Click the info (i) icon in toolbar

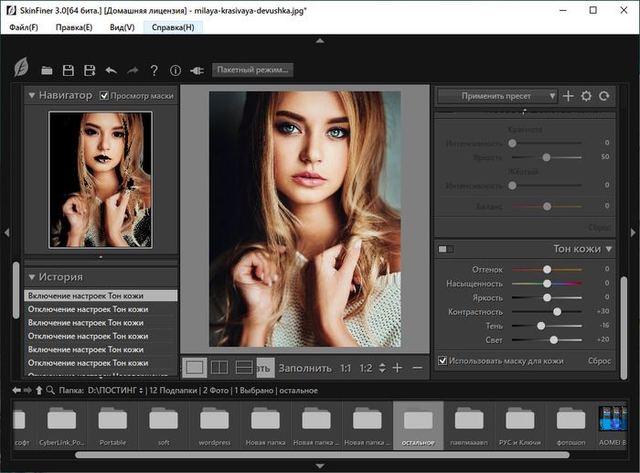(x=175, y=71)
